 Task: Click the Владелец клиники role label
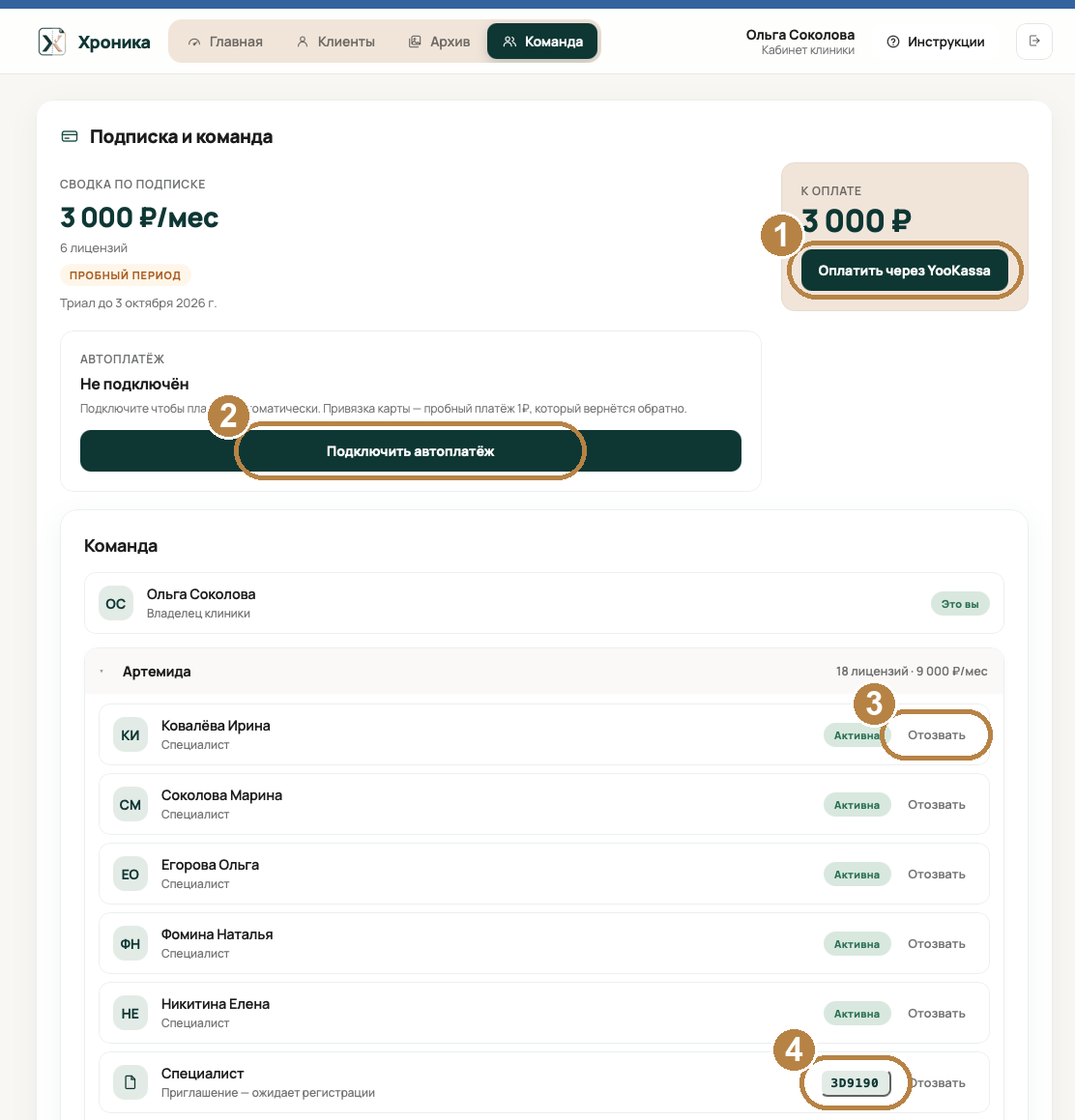(199, 614)
